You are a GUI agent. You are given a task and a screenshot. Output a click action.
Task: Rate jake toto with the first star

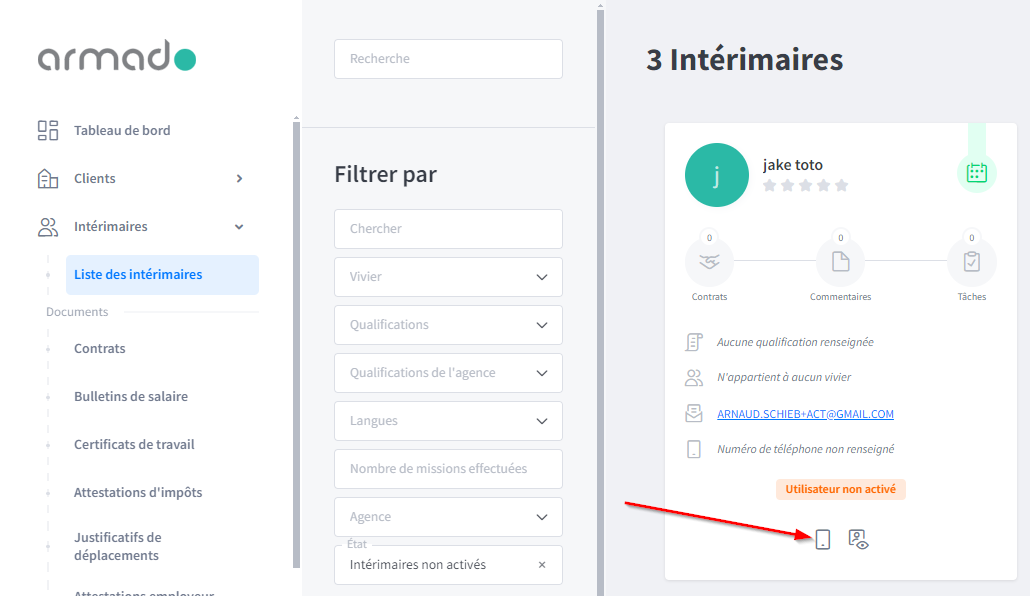(x=770, y=185)
